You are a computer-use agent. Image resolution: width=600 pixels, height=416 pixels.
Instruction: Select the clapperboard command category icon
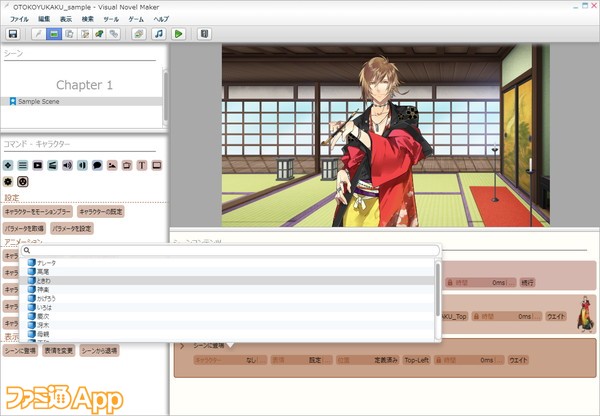click(x=52, y=165)
